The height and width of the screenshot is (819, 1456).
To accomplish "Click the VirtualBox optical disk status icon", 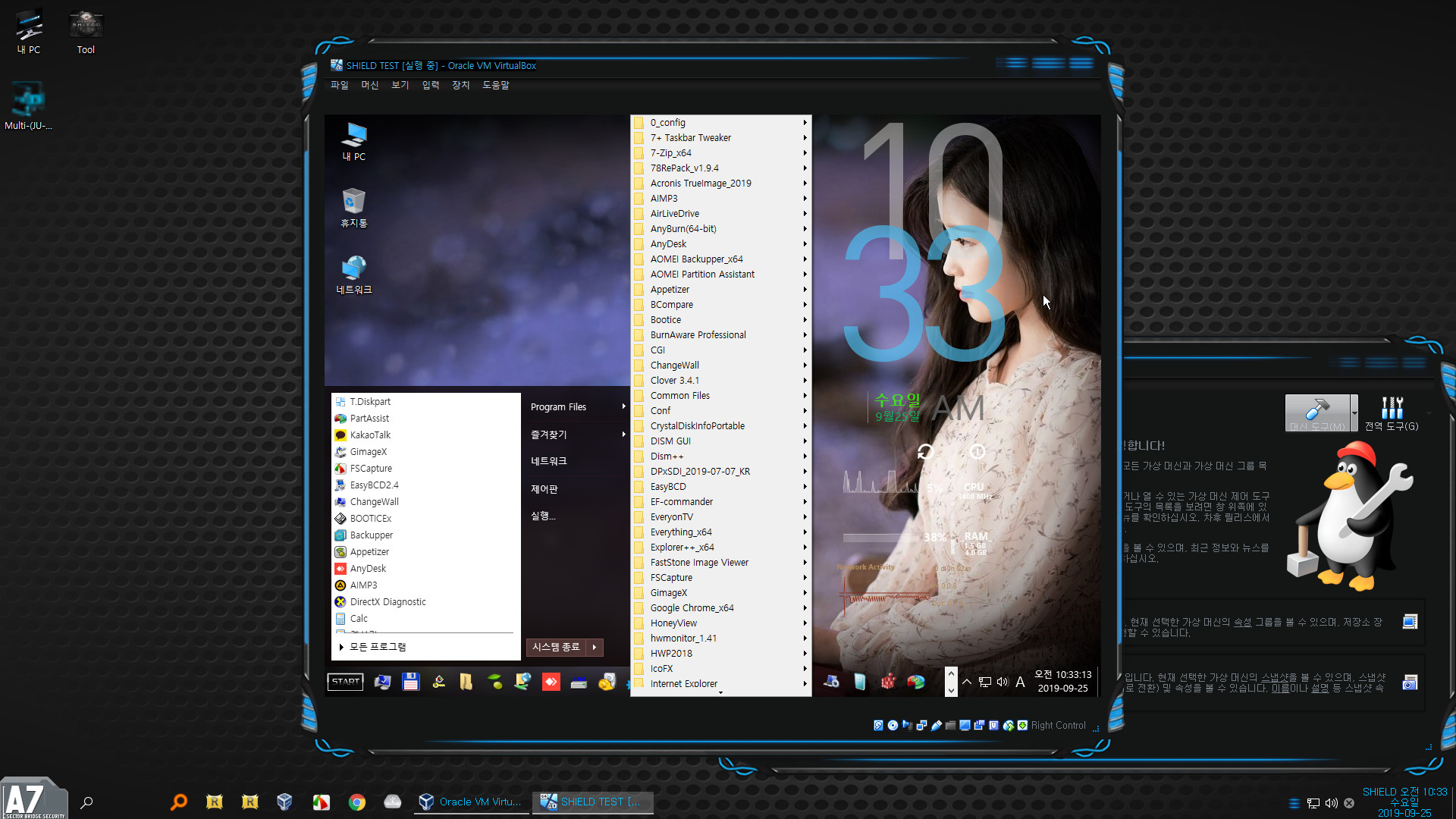I will (x=893, y=725).
